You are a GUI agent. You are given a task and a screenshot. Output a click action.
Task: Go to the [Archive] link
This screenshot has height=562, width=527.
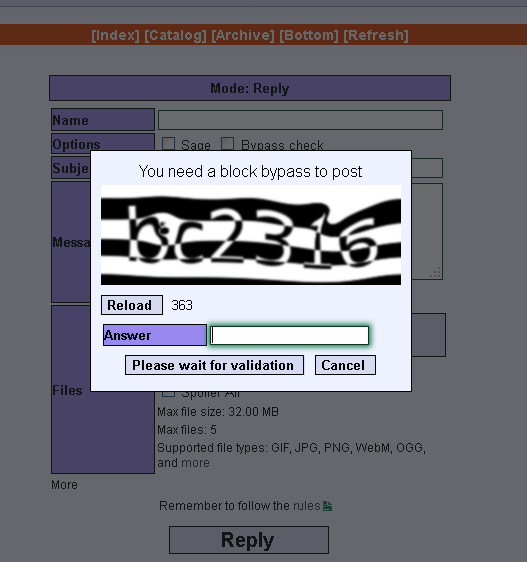click(243, 35)
